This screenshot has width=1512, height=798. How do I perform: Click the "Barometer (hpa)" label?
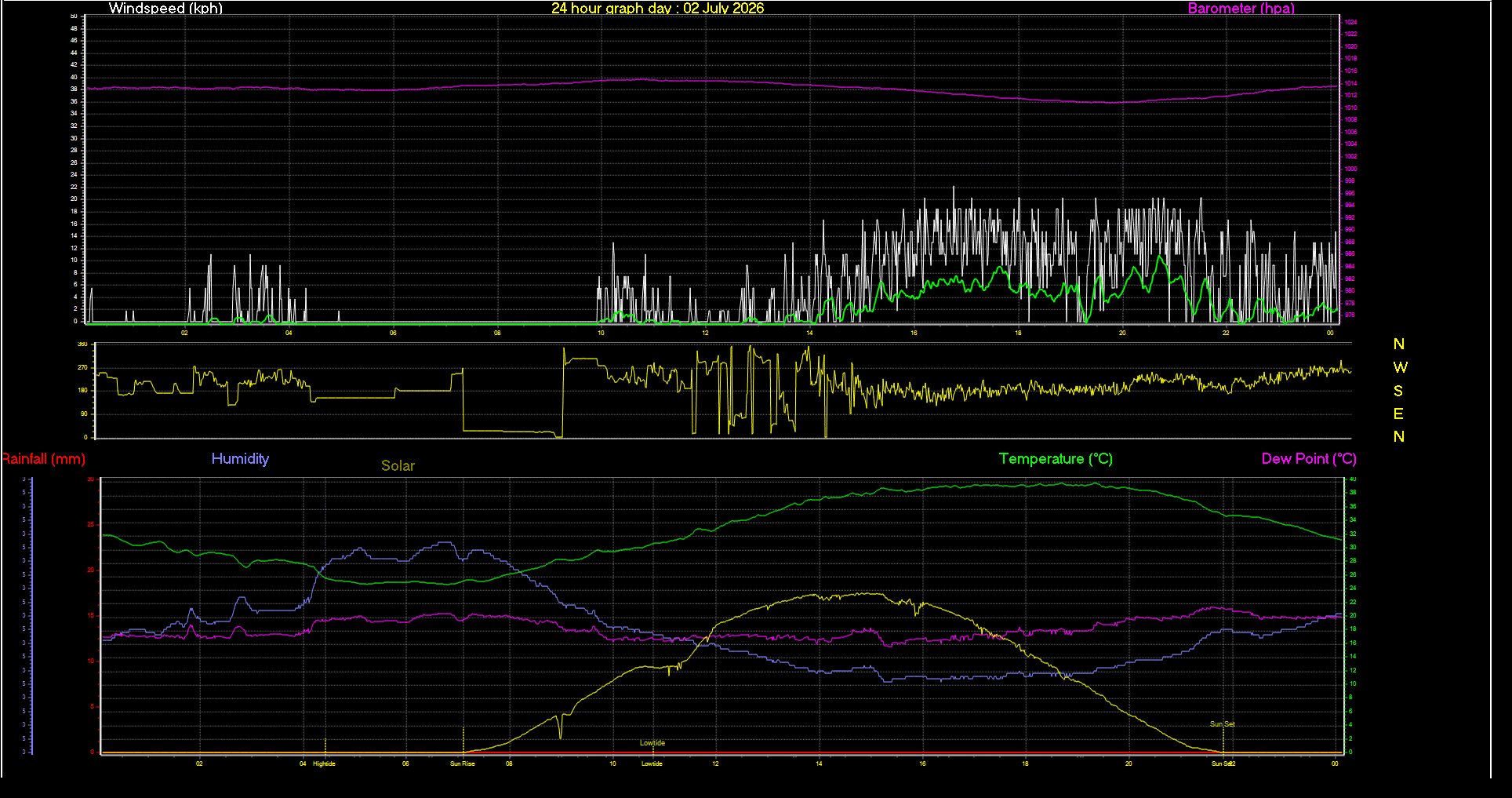(1241, 8)
